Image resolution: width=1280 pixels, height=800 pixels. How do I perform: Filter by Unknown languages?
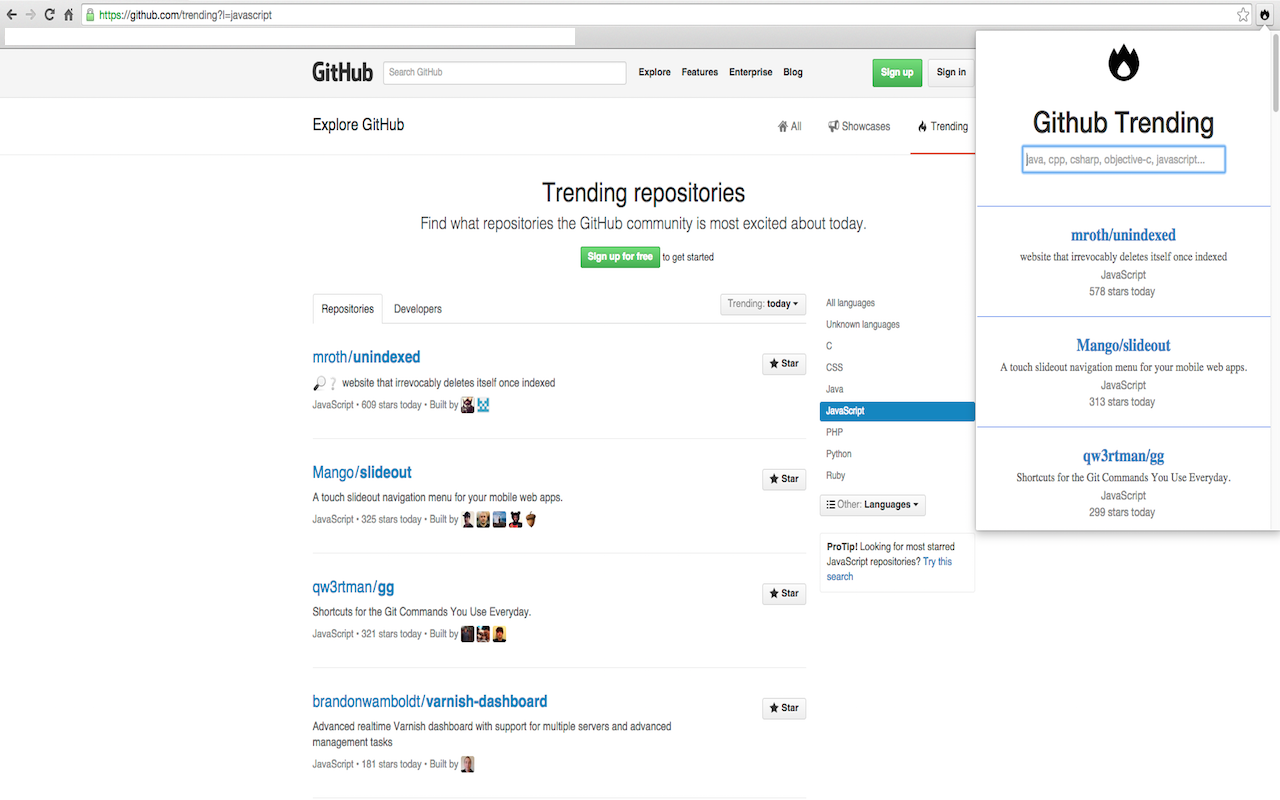863,325
